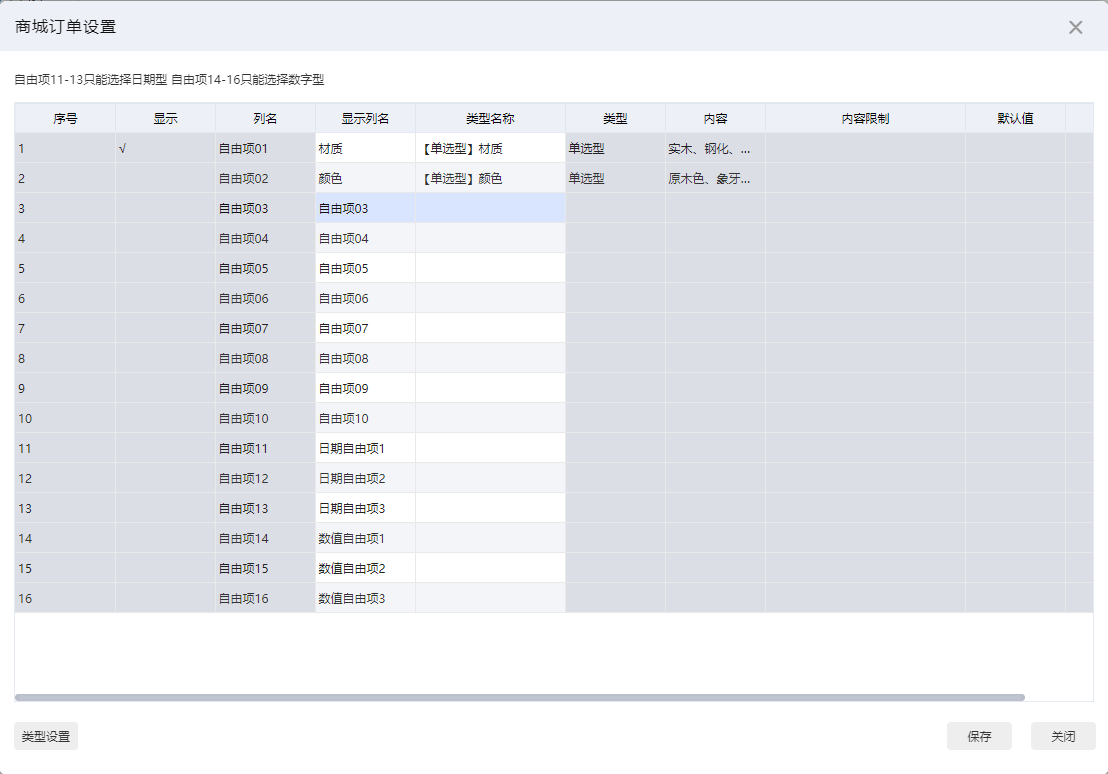The height and width of the screenshot is (774, 1108).
Task: Enable 显示 for the 自由项03 row
Action: click(165, 209)
